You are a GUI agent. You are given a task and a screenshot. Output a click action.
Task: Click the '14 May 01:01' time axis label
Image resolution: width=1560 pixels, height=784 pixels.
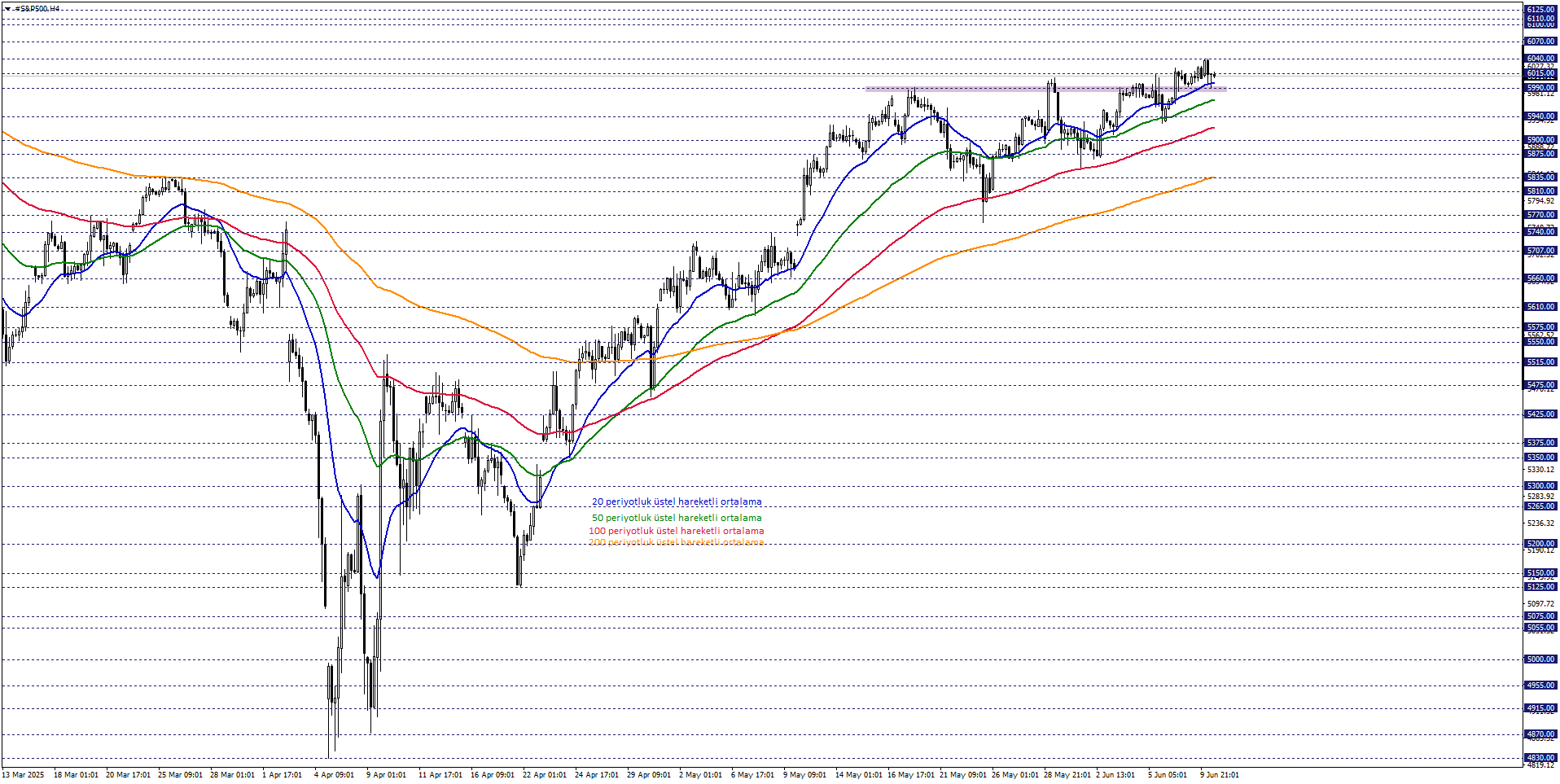(x=859, y=775)
